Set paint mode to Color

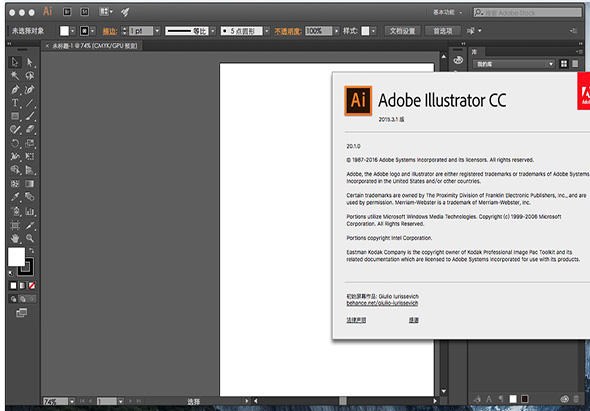pos(13,286)
